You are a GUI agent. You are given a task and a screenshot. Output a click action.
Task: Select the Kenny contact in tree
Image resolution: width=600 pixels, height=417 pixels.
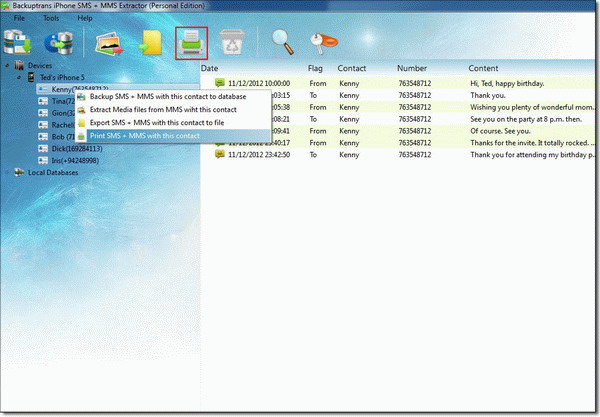pyautogui.click(x=80, y=90)
